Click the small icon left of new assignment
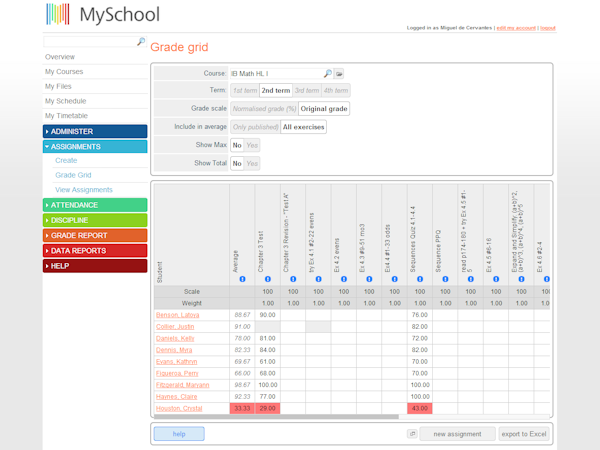 (411, 434)
